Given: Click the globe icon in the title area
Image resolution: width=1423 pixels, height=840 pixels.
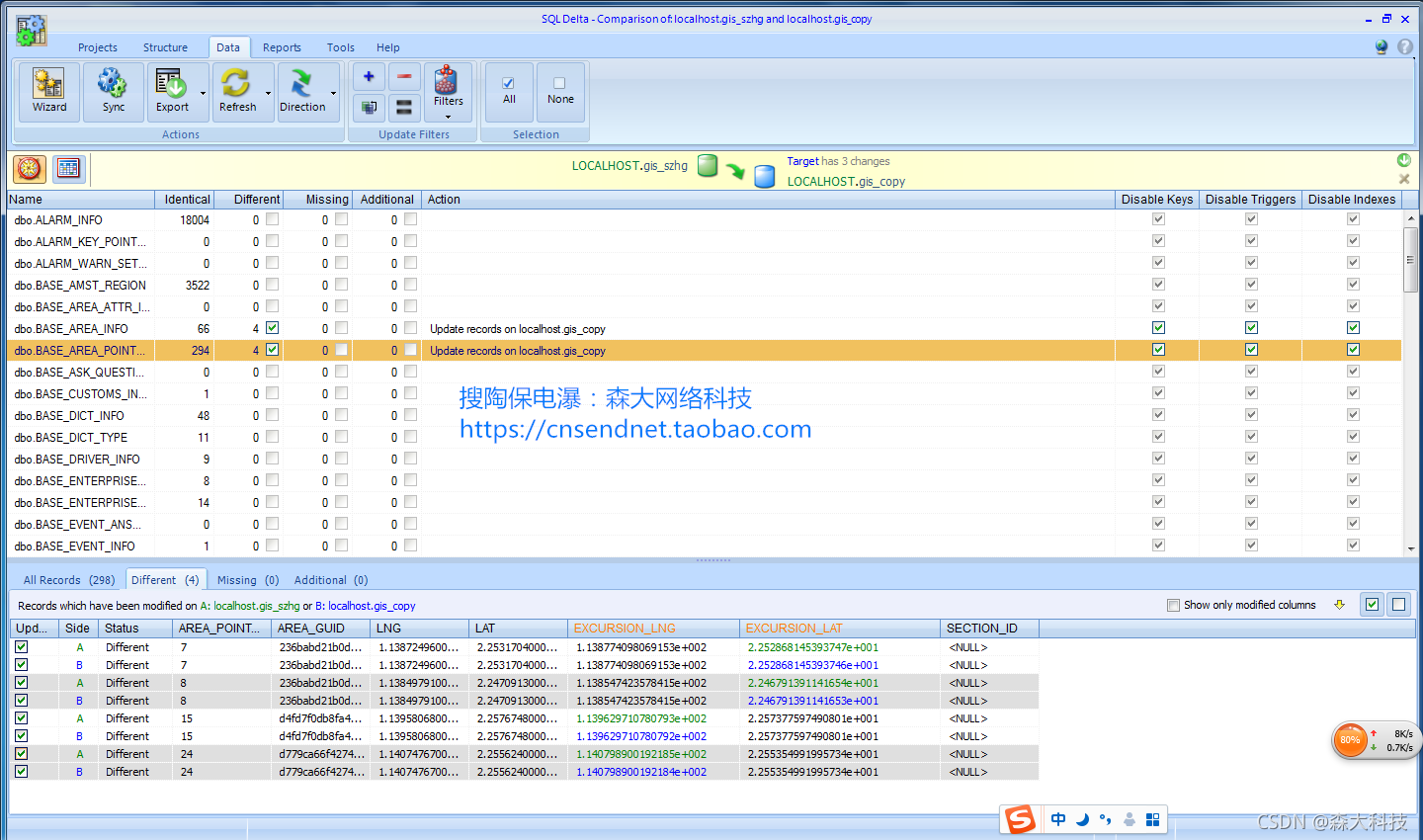Looking at the screenshot, I should coord(1381,46).
